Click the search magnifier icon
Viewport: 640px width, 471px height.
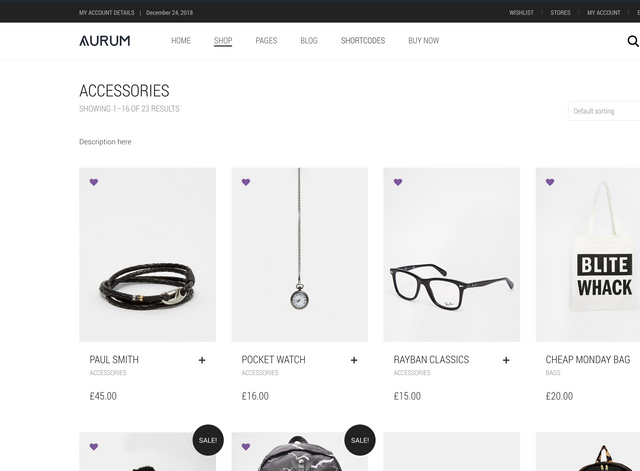click(x=633, y=41)
